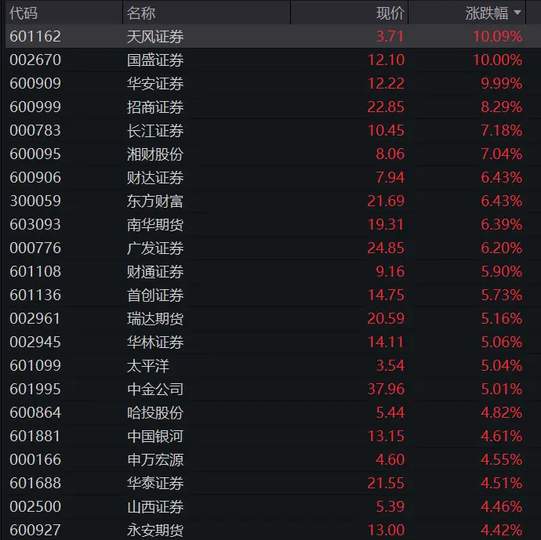Click the 涨跌幅 sort arrow icon
This screenshot has width=541, height=540.
(517, 13)
